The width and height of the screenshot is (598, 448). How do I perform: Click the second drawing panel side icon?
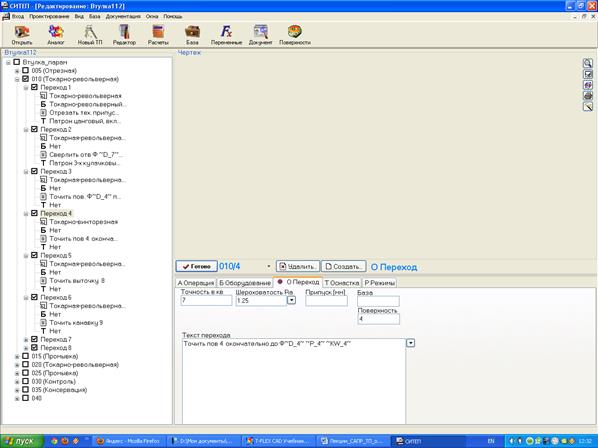pyautogui.click(x=588, y=74)
